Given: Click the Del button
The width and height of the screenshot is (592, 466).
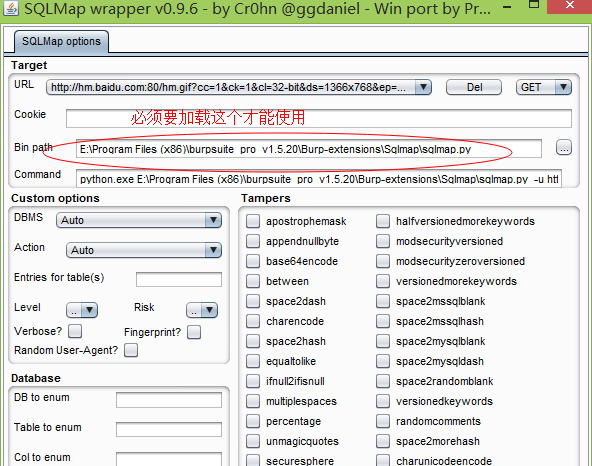Looking at the screenshot, I should [x=474, y=87].
